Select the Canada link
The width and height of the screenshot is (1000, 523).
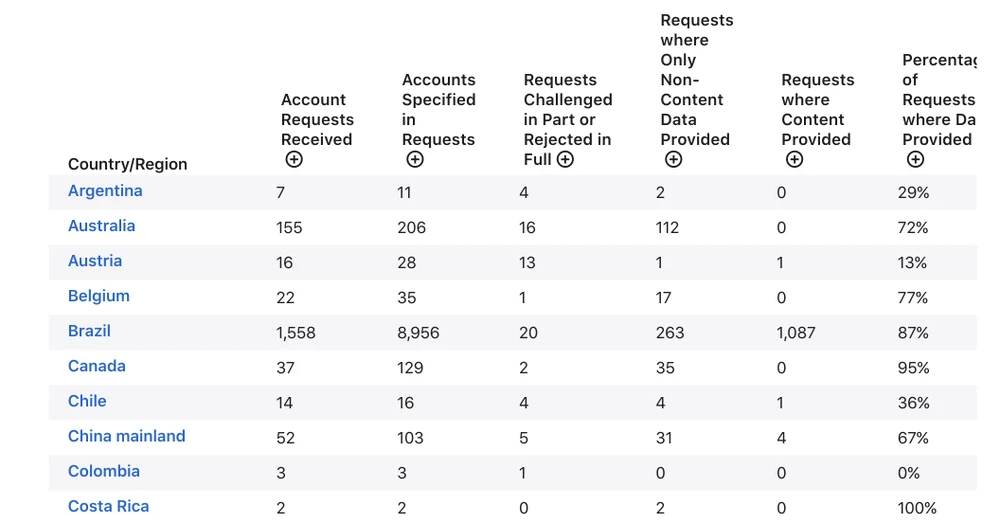(x=97, y=366)
